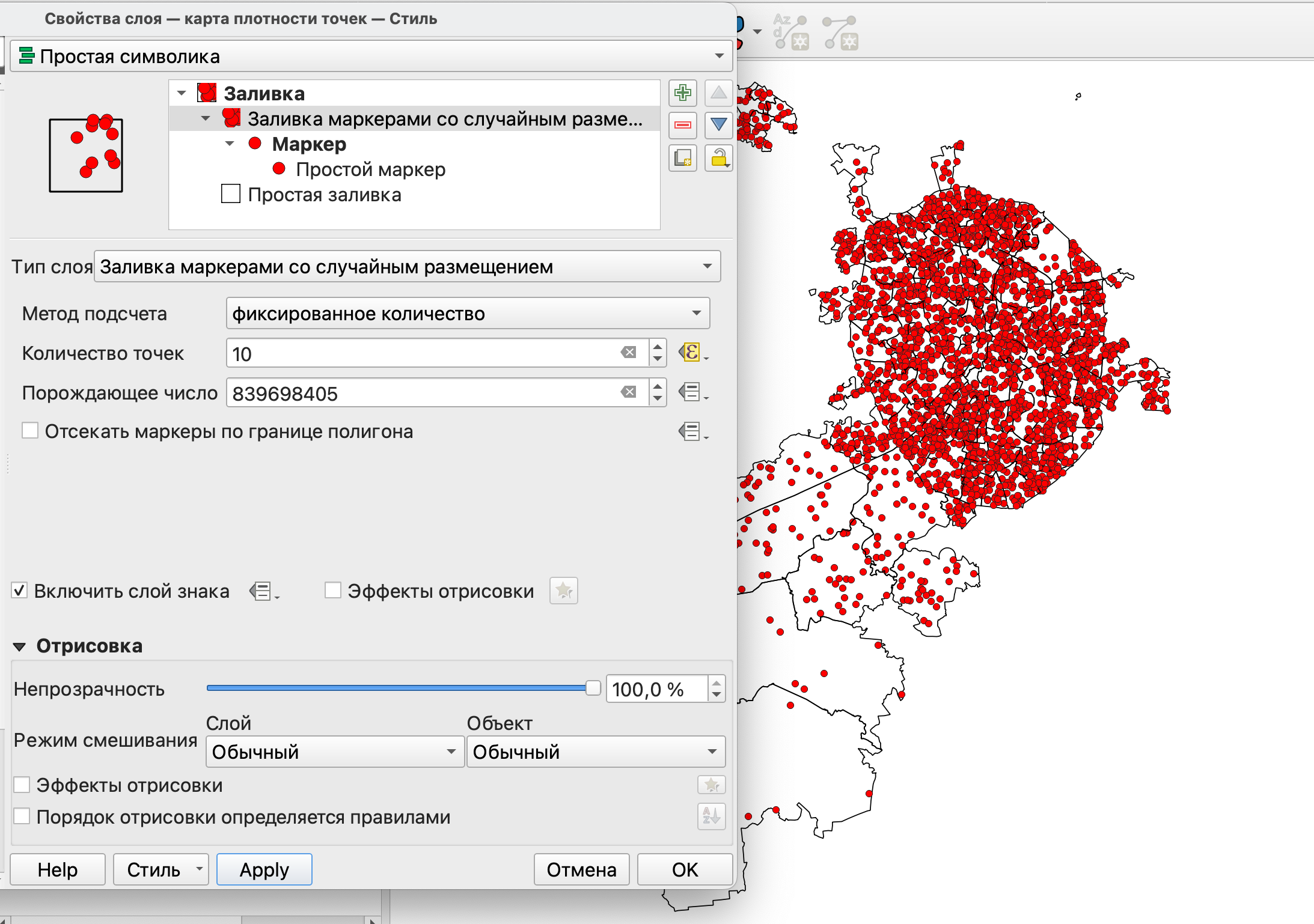
Task: Uncheck the Включить слой знака checkbox
Action: point(20,591)
